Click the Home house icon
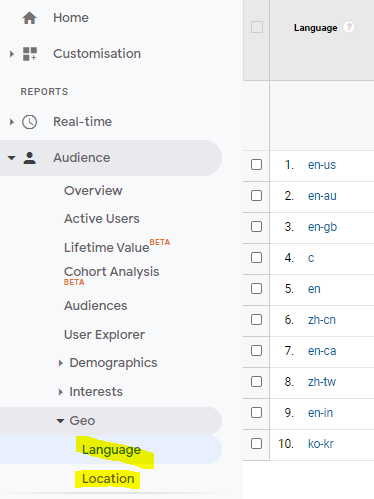The width and height of the screenshot is (374, 499). pos(29,18)
